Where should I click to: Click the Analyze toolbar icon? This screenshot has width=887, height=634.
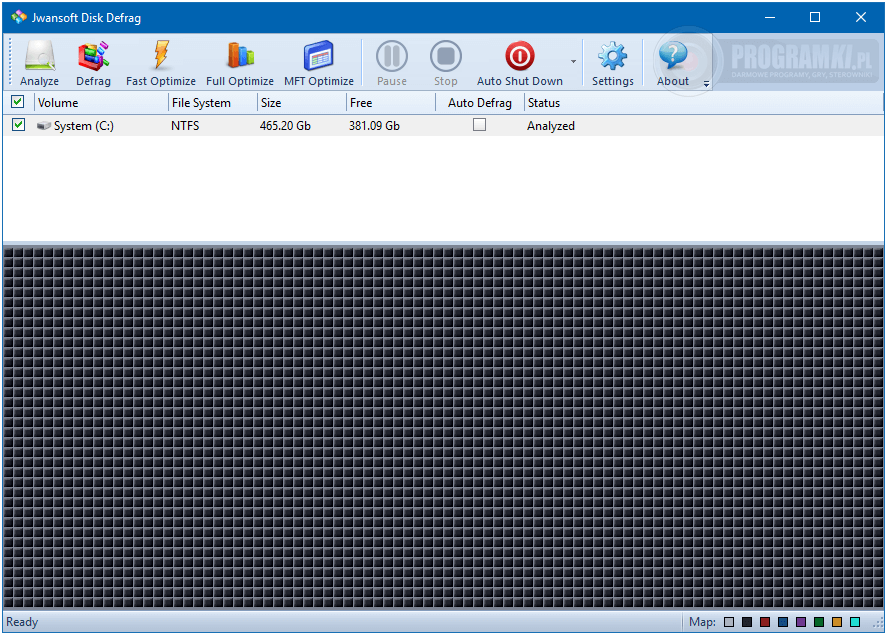tap(39, 63)
